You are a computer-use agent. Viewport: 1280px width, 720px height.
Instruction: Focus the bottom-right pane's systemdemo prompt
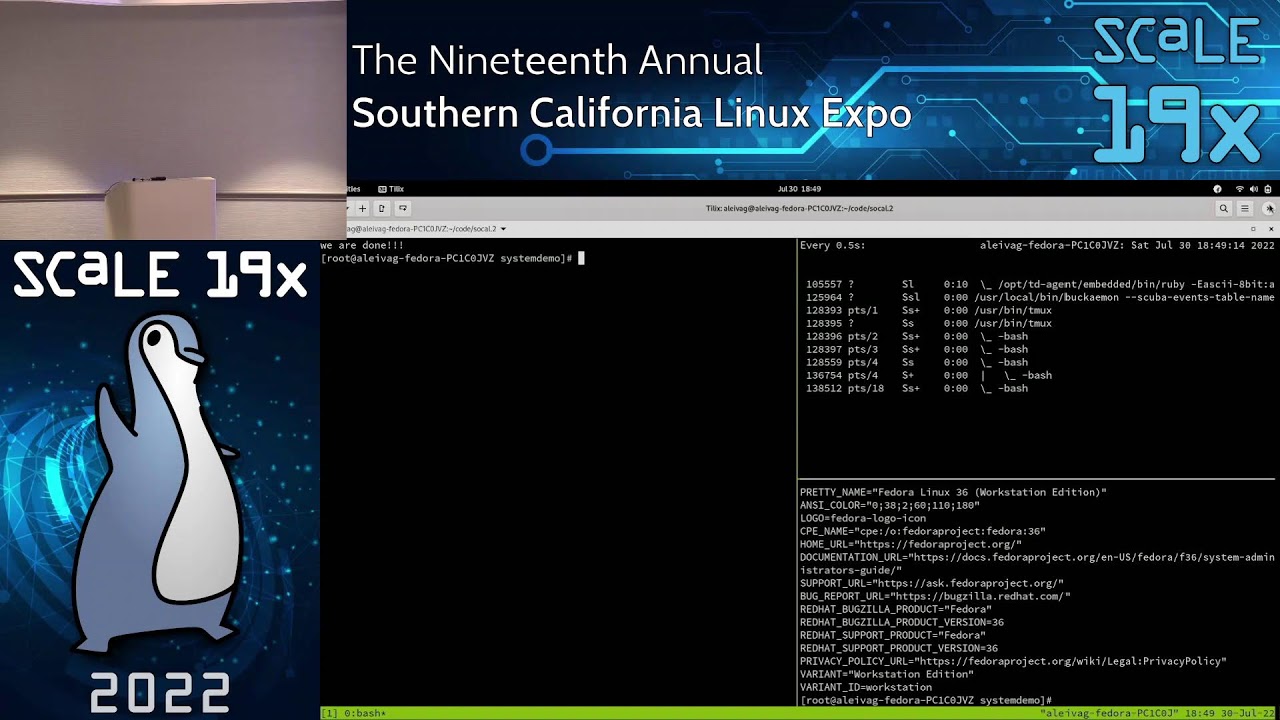point(925,701)
